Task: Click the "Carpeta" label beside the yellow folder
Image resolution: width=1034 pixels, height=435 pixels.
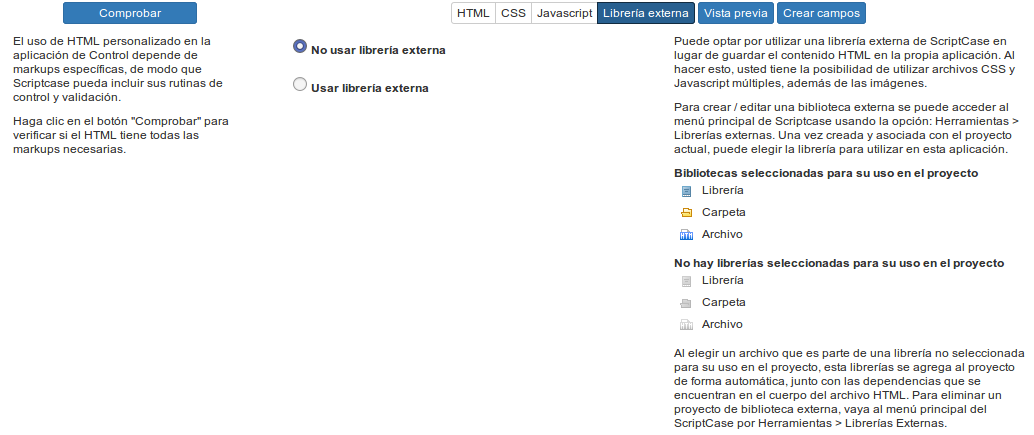Action: [x=723, y=212]
